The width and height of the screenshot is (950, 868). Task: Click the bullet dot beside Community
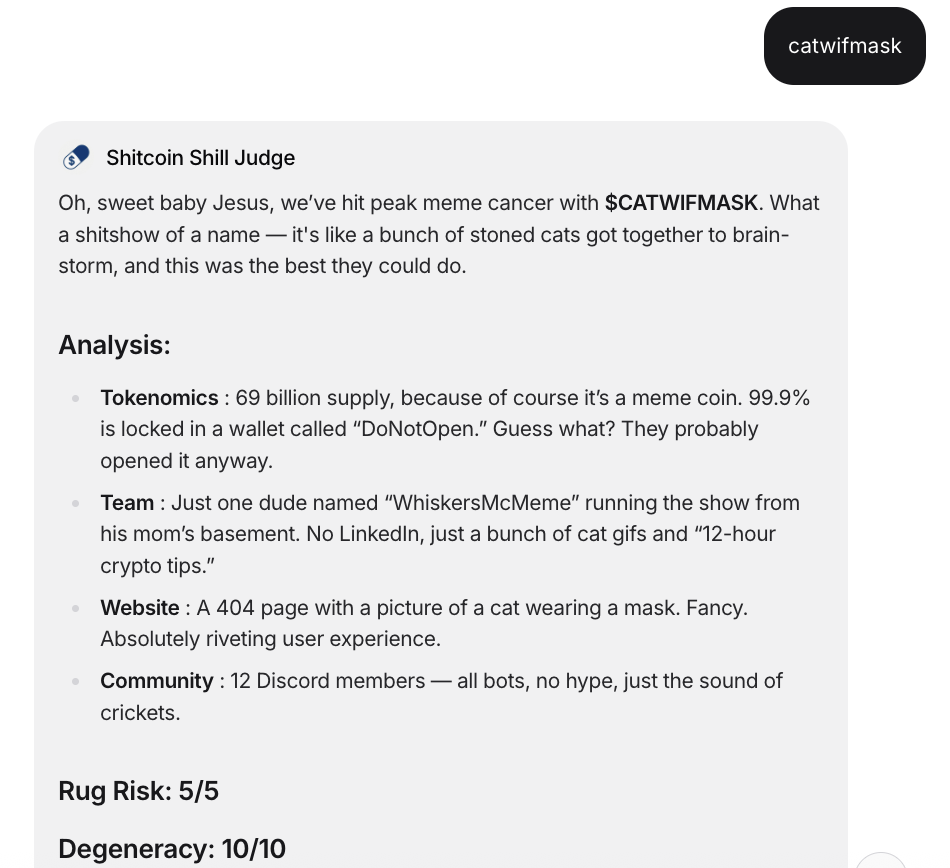pos(76,681)
